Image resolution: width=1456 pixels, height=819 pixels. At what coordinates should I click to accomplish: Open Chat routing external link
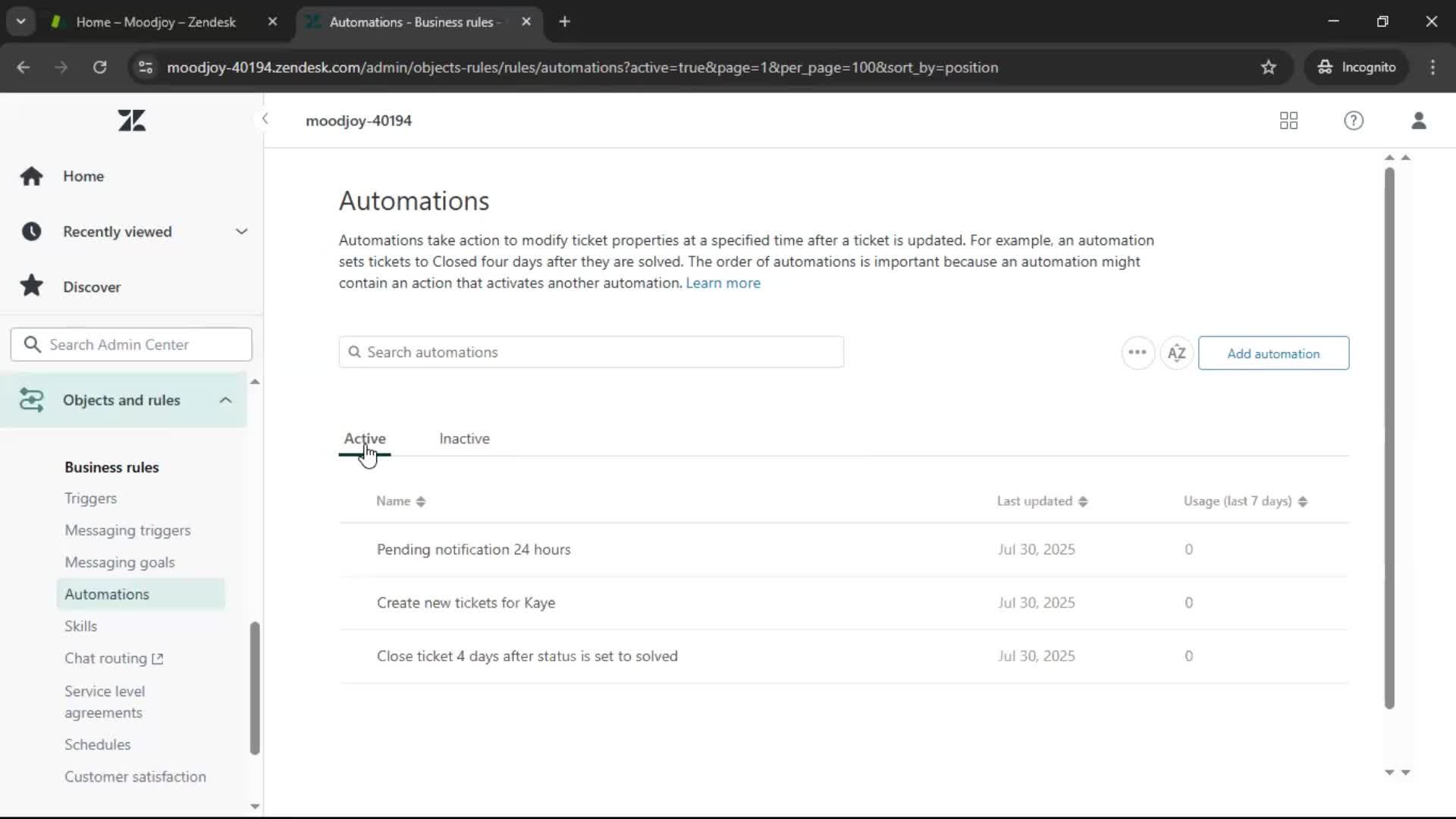(114, 658)
